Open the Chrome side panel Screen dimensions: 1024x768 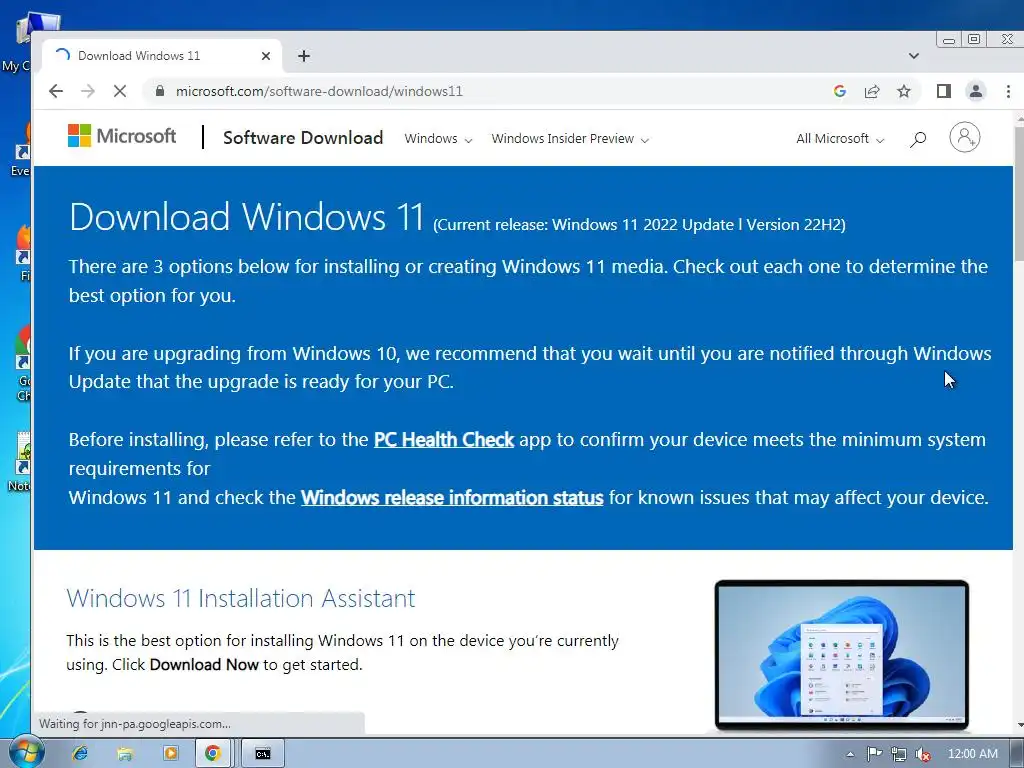[944, 91]
